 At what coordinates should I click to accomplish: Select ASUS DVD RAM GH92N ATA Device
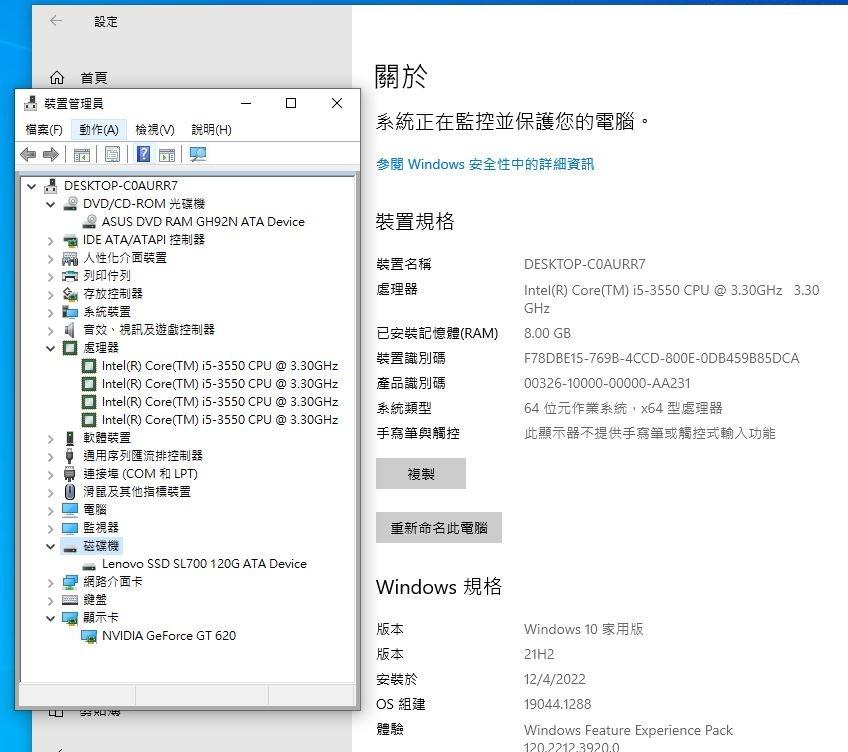pyautogui.click(x=203, y=222)
